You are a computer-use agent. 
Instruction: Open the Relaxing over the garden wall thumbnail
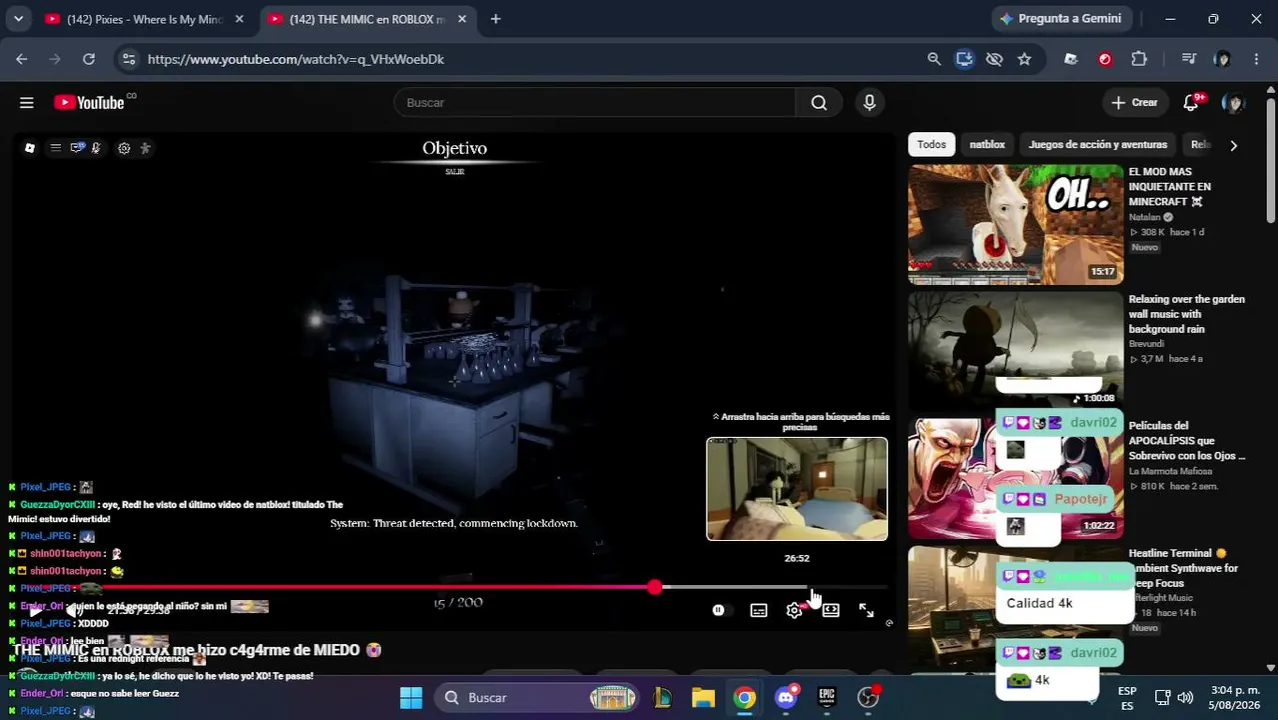click(x=1016, y=350)
